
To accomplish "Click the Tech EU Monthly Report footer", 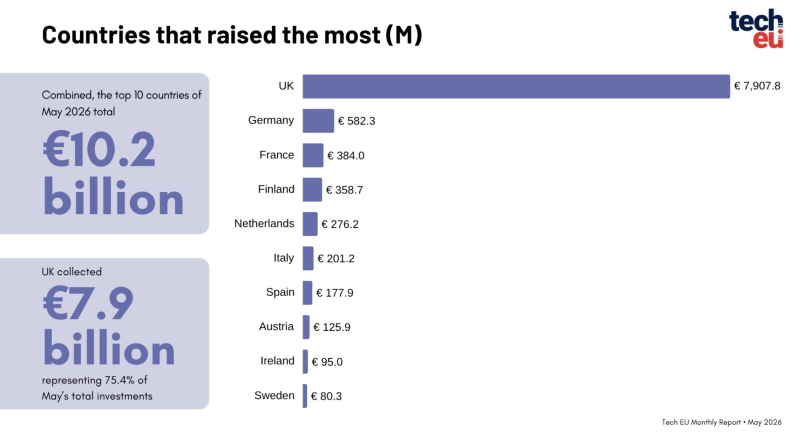I will point(721,422).
